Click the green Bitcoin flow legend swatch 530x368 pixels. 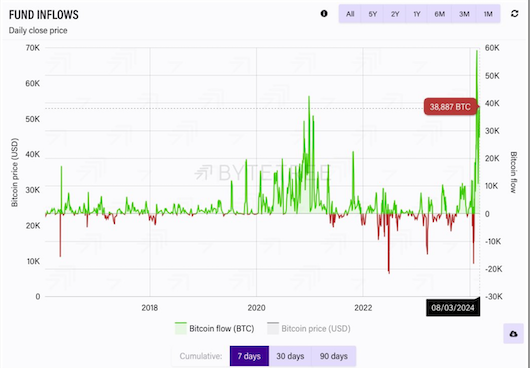pos(180,328)
